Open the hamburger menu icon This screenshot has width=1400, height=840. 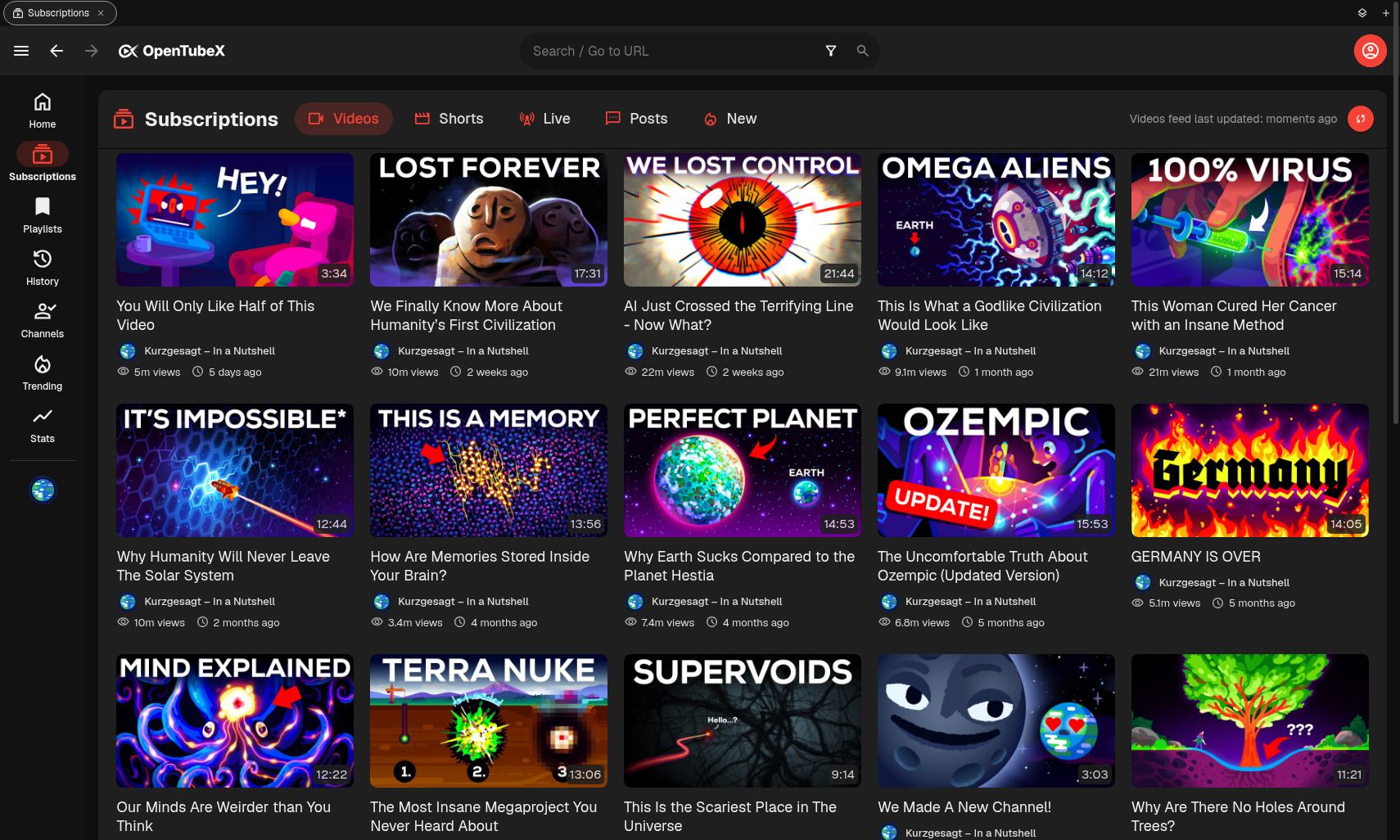coord(21,51)
